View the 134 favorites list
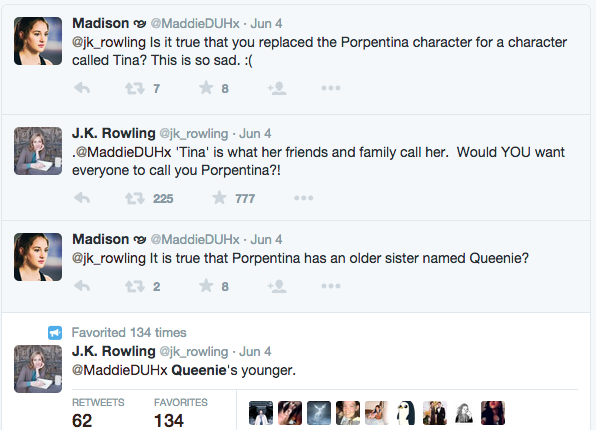The height and width of the screenshot is (430, 596). point(181,413)
